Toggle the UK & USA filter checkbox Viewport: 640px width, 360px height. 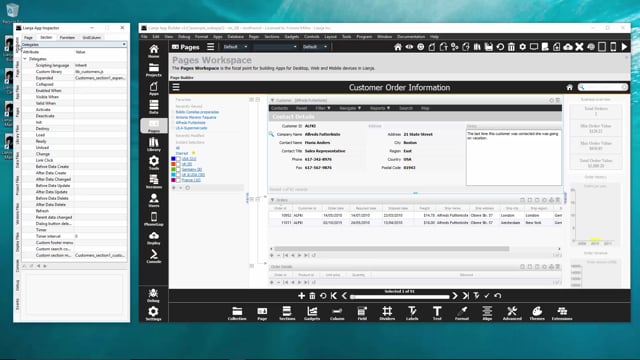coord(178,175)
